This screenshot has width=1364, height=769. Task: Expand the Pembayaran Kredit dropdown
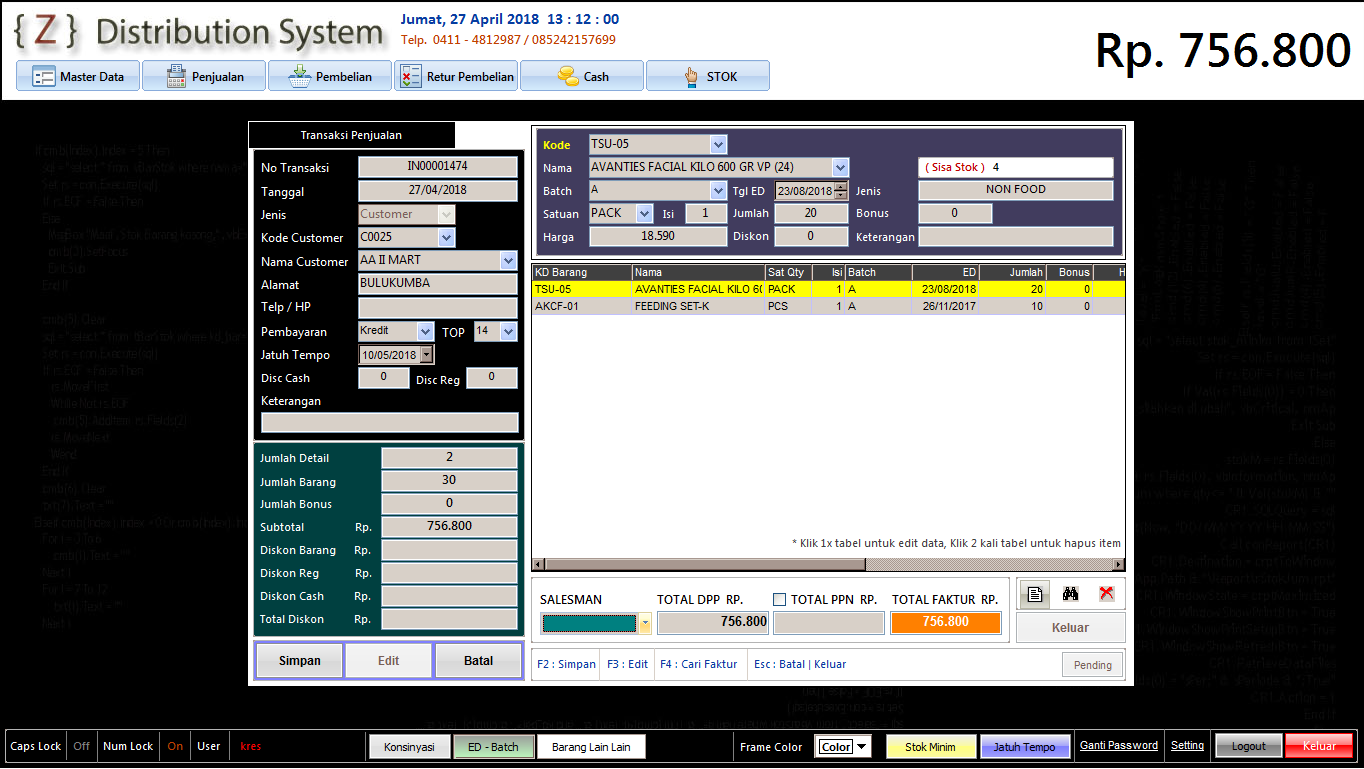click(x=425, y=331)
